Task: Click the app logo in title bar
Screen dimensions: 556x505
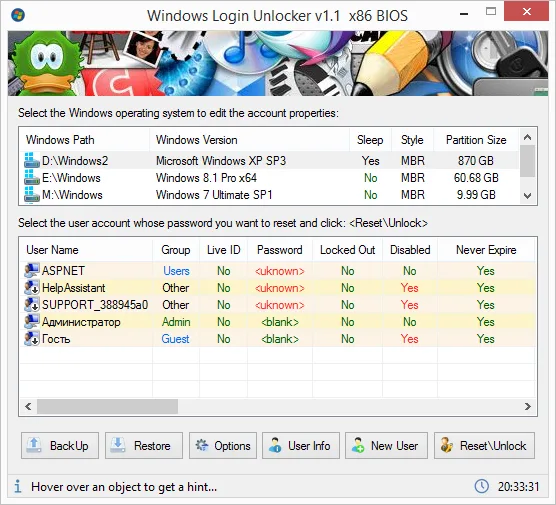Action: tap(18, 15)
